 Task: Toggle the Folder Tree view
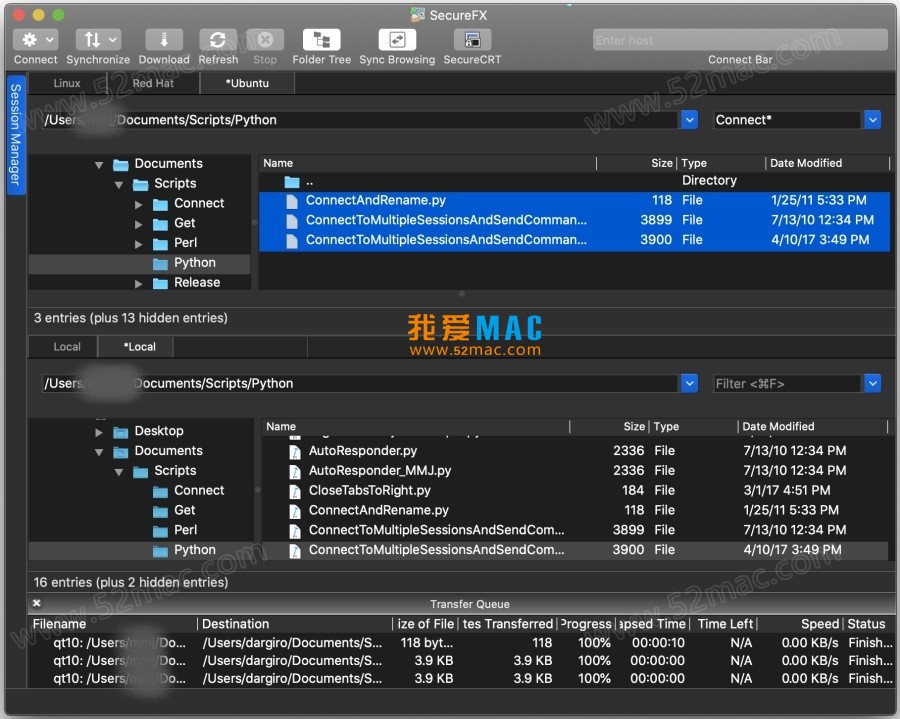tap(321, 40)
